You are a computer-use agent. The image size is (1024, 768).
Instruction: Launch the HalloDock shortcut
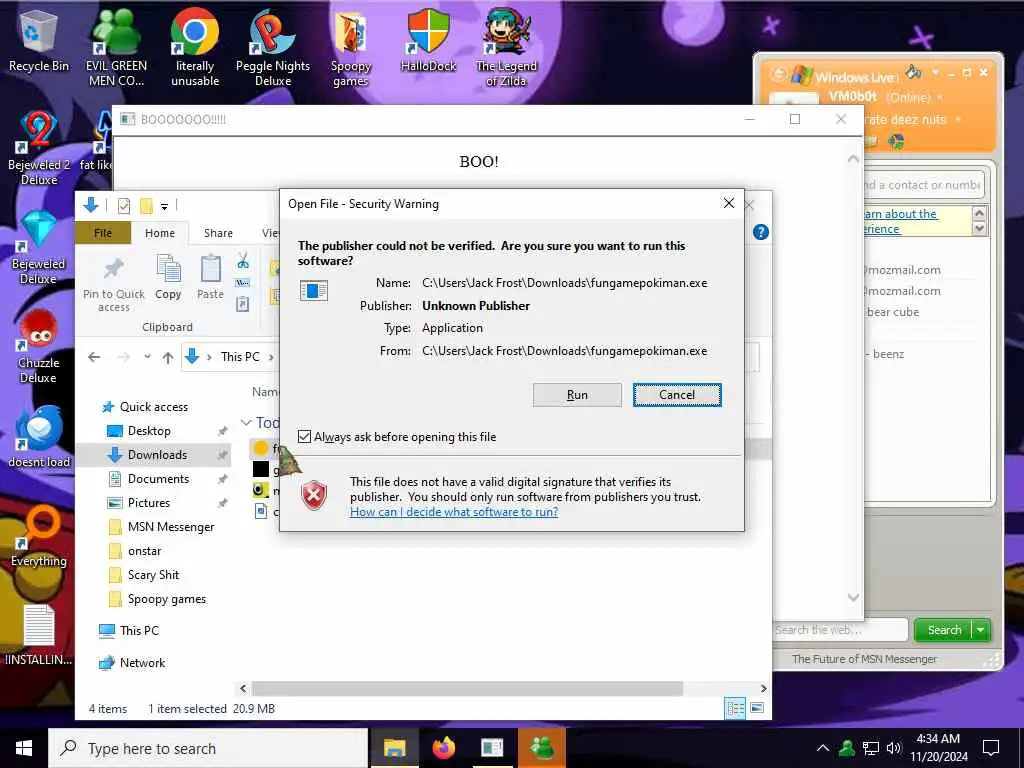(428, 40)
